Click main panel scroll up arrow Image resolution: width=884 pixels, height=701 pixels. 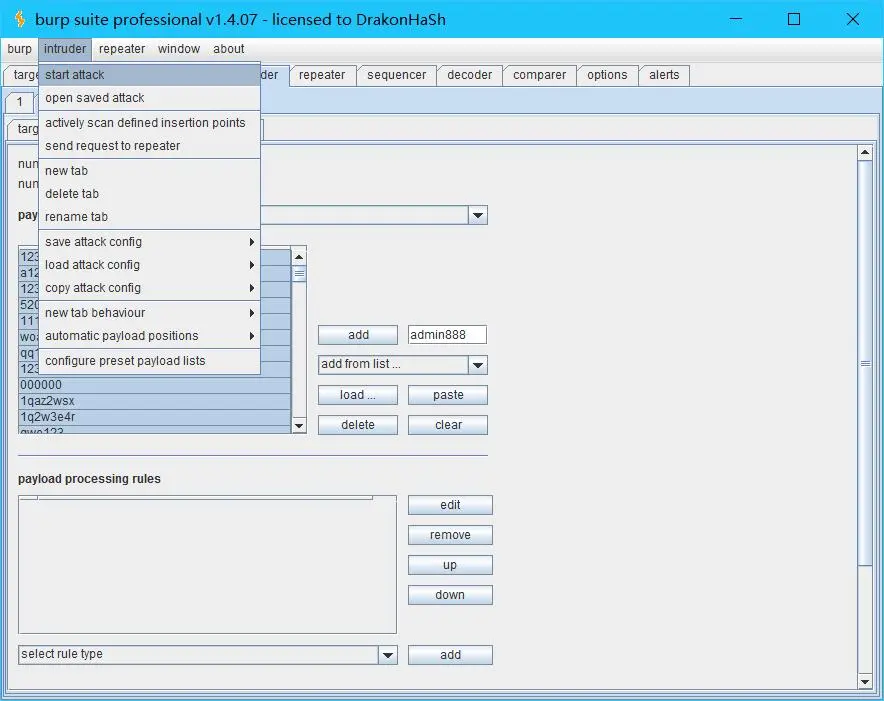coord(865,152)
